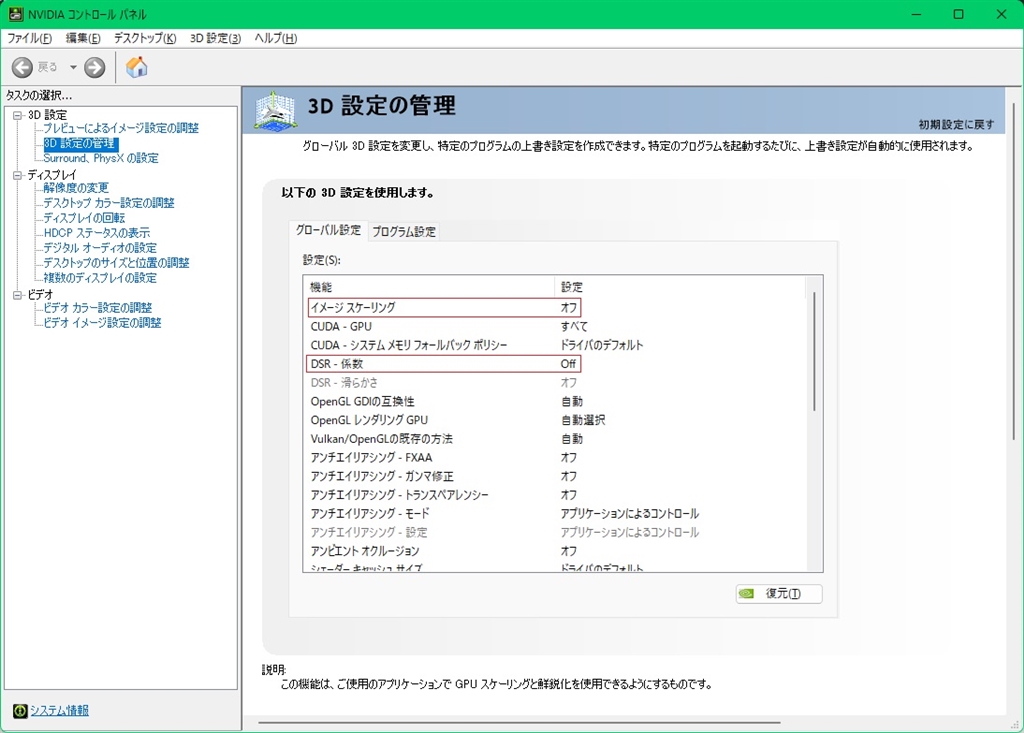Open the back history dropdown arrow

(x=73, y=67)
